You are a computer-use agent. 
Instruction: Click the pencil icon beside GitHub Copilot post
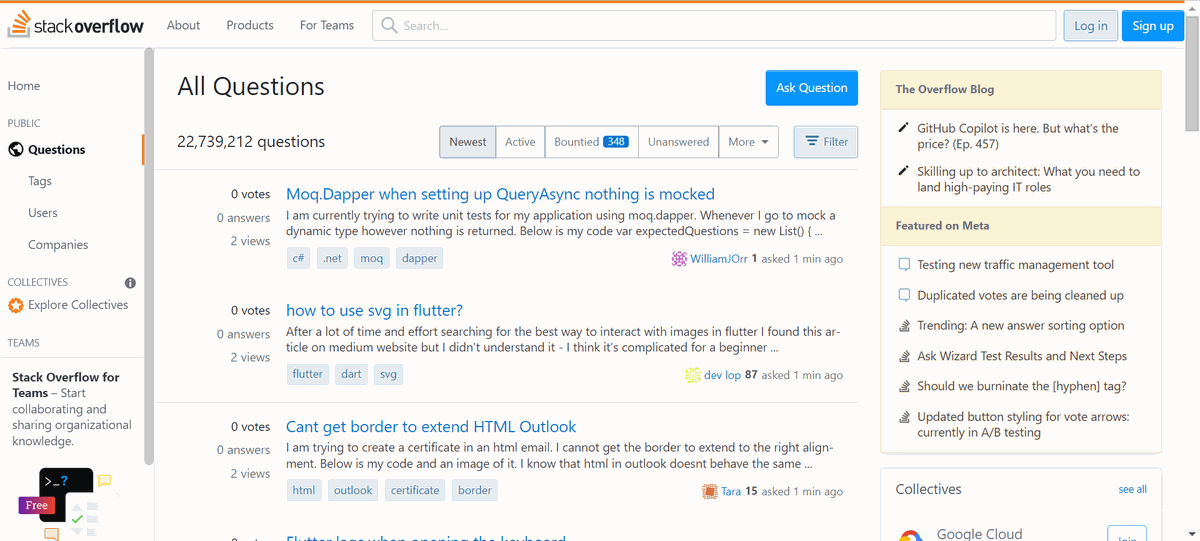(904, 128)
